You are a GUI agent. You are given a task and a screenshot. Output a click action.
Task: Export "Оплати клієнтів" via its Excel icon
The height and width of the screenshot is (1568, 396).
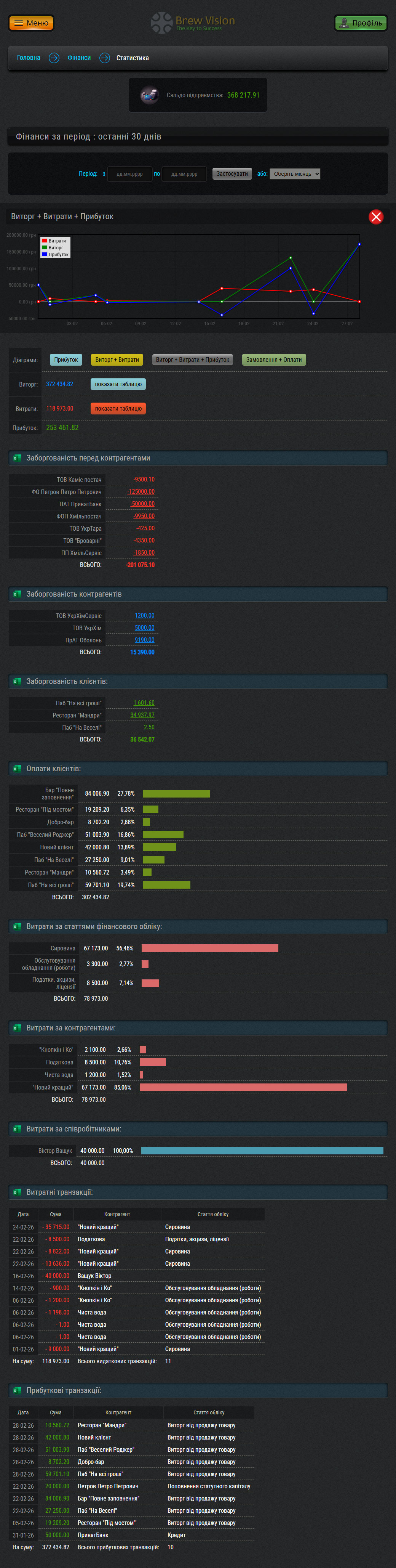17,768
